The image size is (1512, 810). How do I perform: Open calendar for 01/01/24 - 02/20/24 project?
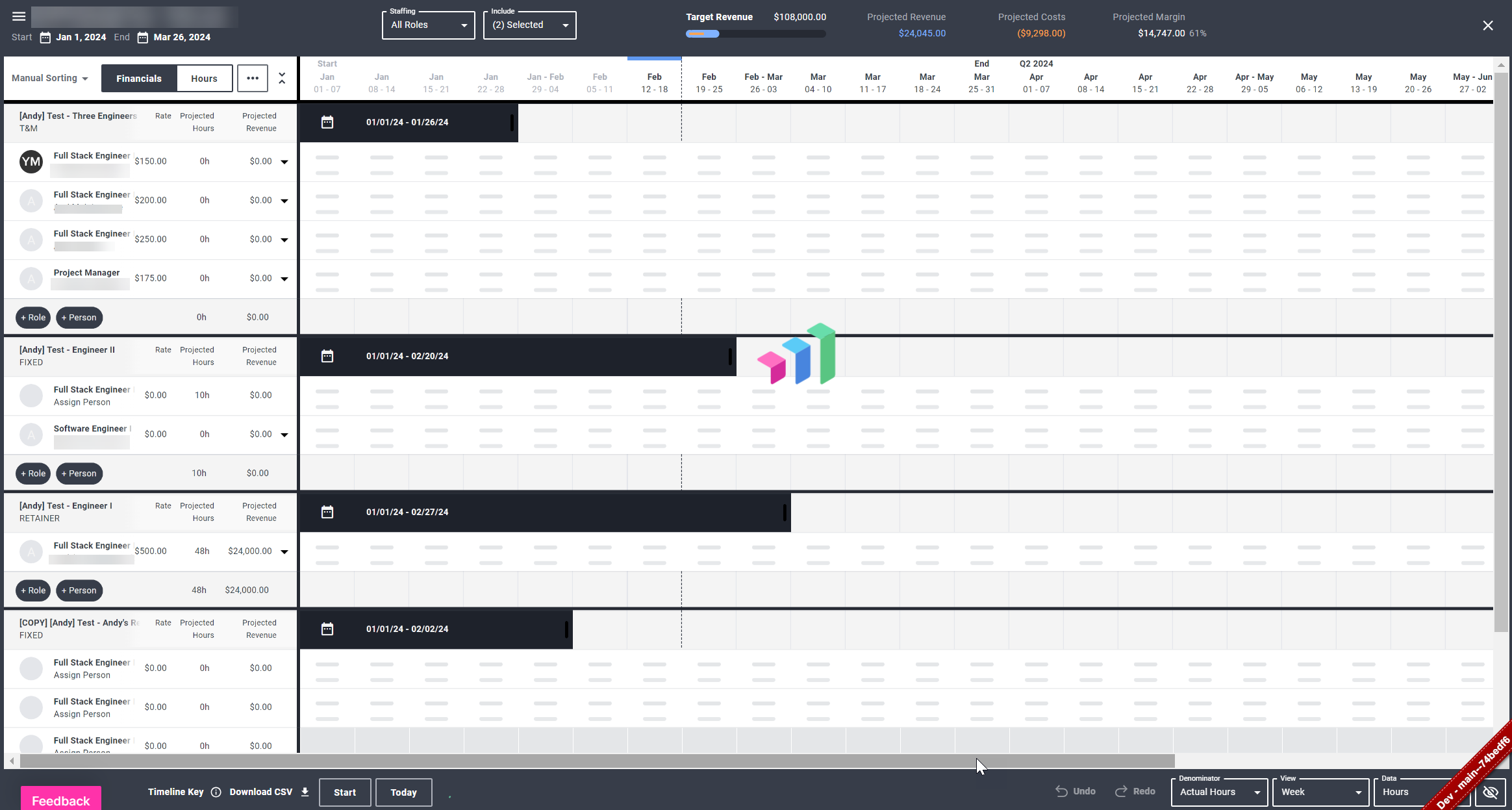327,356
